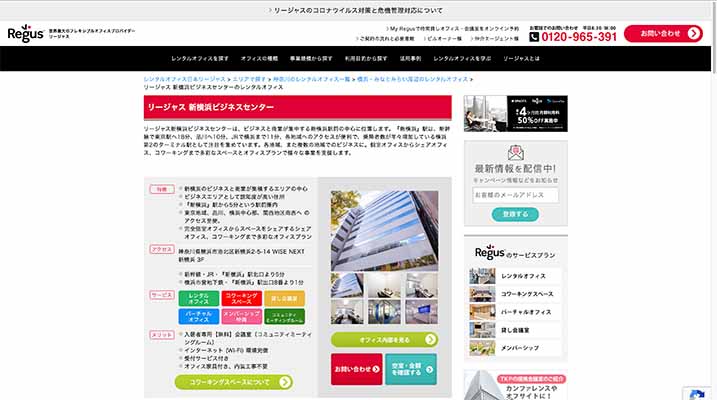Image resolution: width=717 pixels, height=400 pixels.
Task: Click the green レンタルオフィス service tag
Action: pyautogui.click(x=198, y=299)
